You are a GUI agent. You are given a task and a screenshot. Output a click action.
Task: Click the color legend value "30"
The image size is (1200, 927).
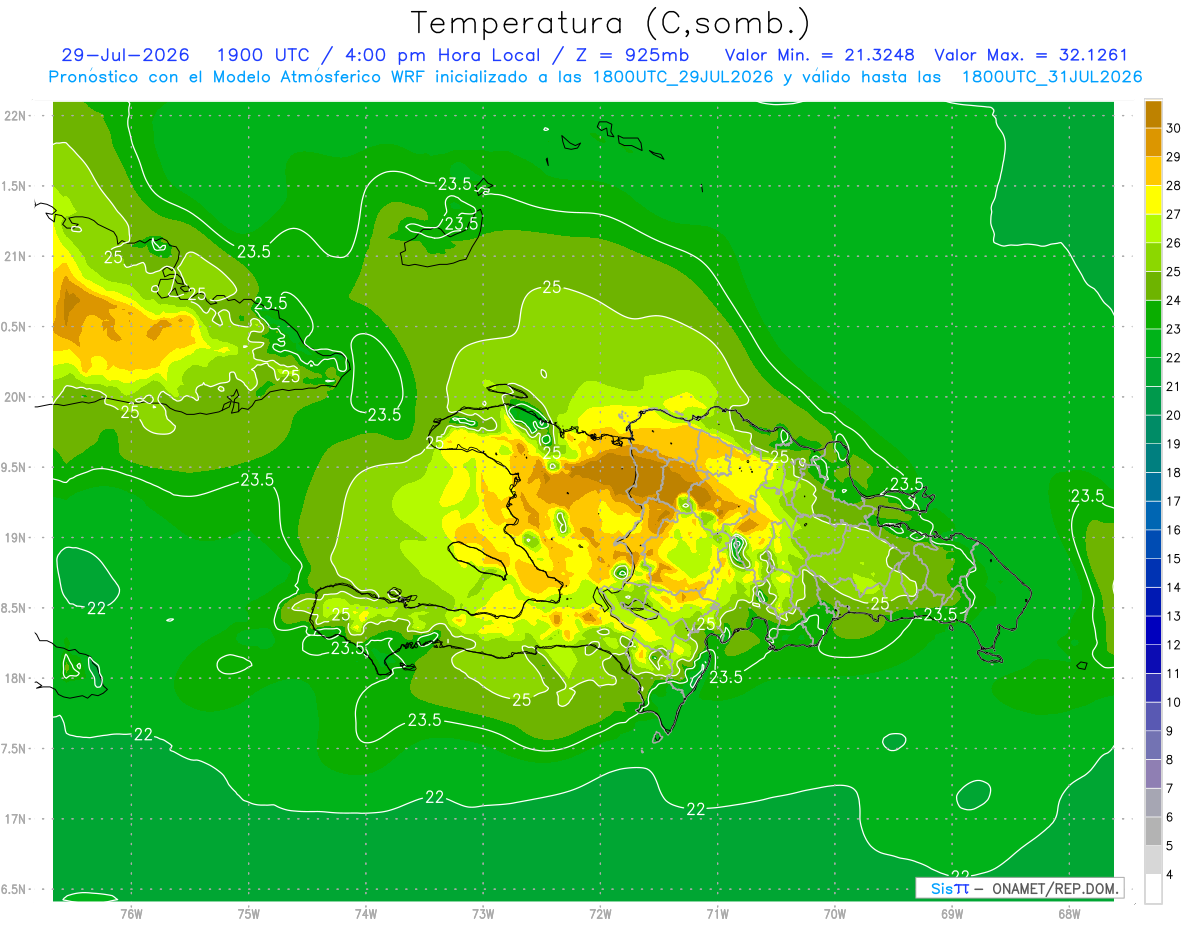click(x=1174, y=128)
